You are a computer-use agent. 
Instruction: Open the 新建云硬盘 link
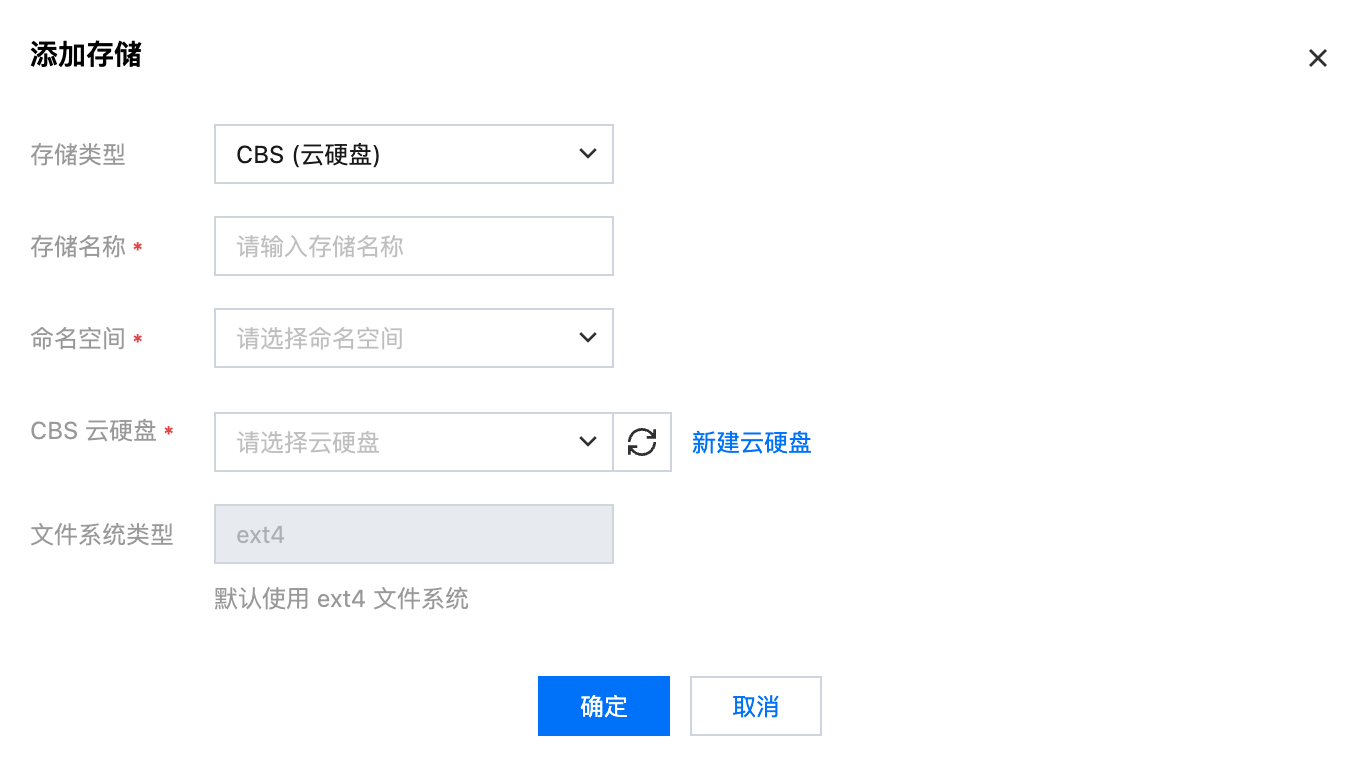coord(751,443)
